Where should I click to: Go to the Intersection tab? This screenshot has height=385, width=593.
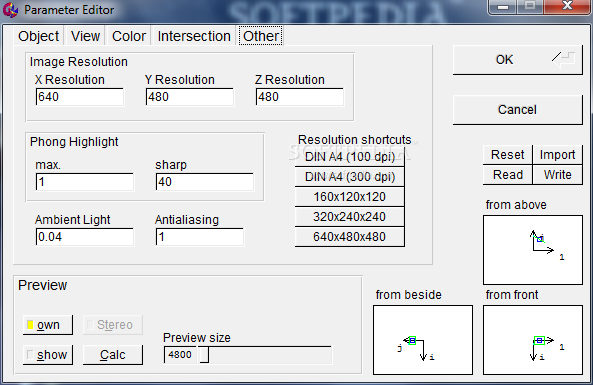tap(194, 36)
